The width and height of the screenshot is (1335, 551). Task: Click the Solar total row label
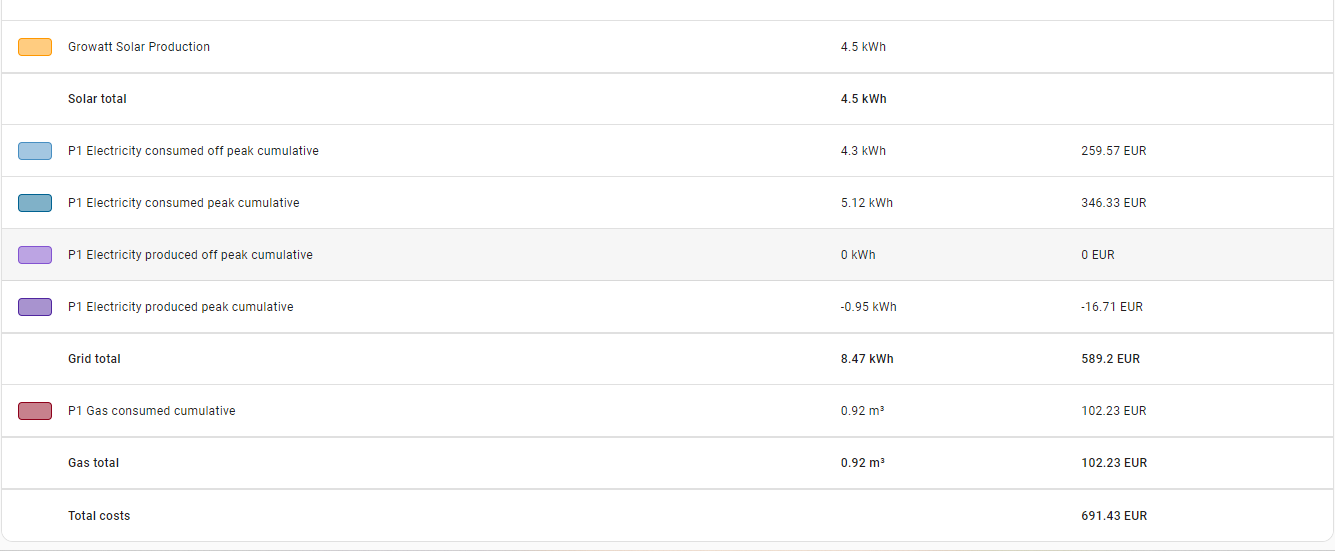[x=97, y=99]
